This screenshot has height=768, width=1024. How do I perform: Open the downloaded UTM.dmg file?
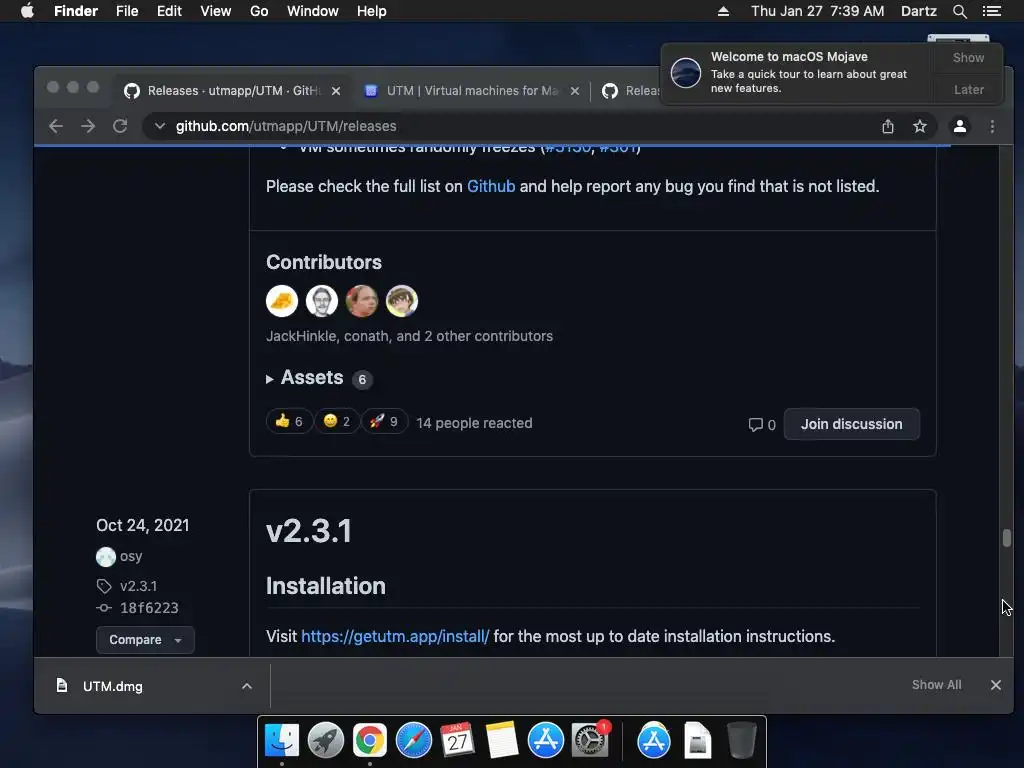tap(112, 686)
